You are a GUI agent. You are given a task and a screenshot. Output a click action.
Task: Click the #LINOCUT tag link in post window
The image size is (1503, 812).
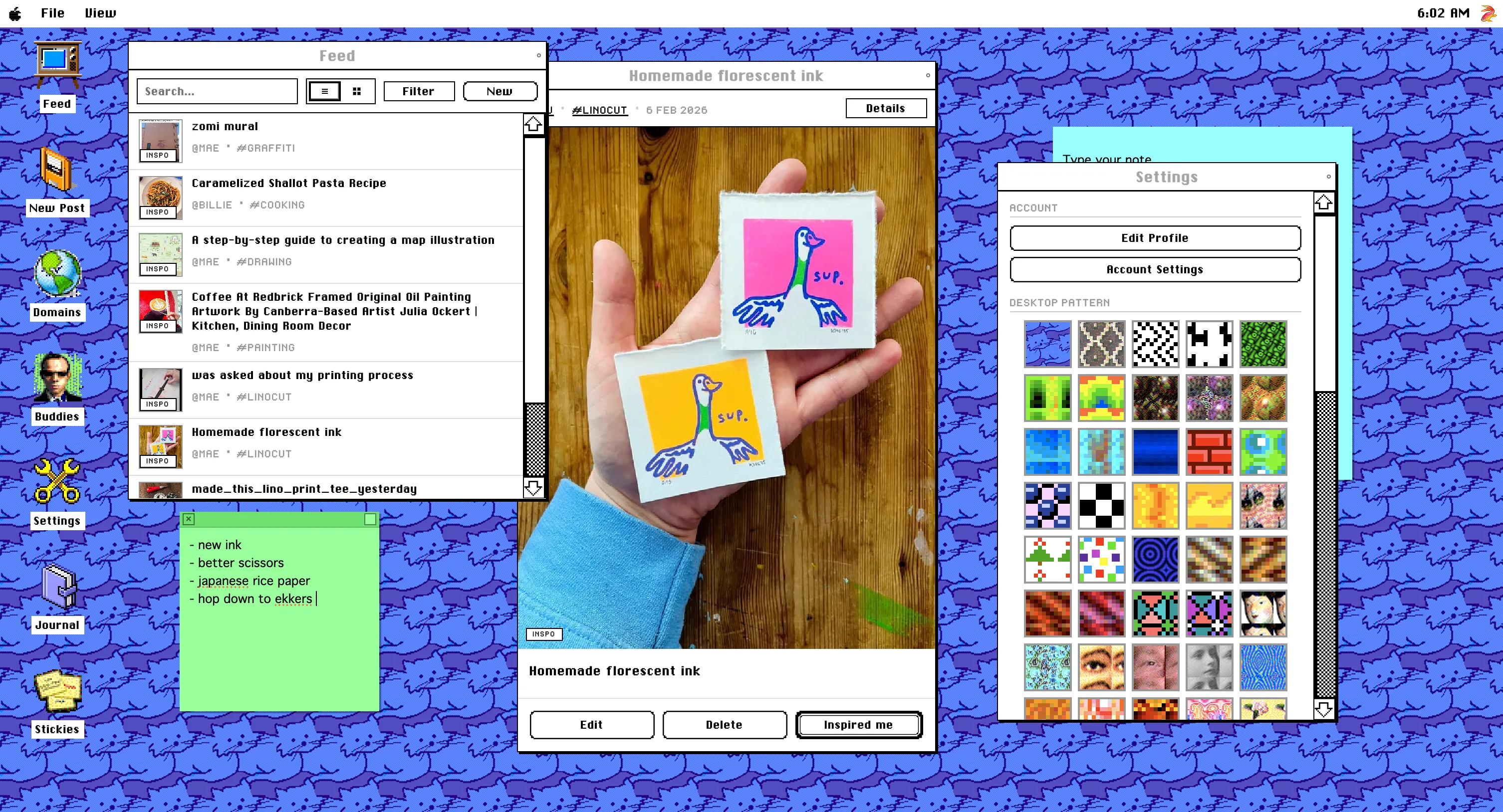(x=600, y=110)
